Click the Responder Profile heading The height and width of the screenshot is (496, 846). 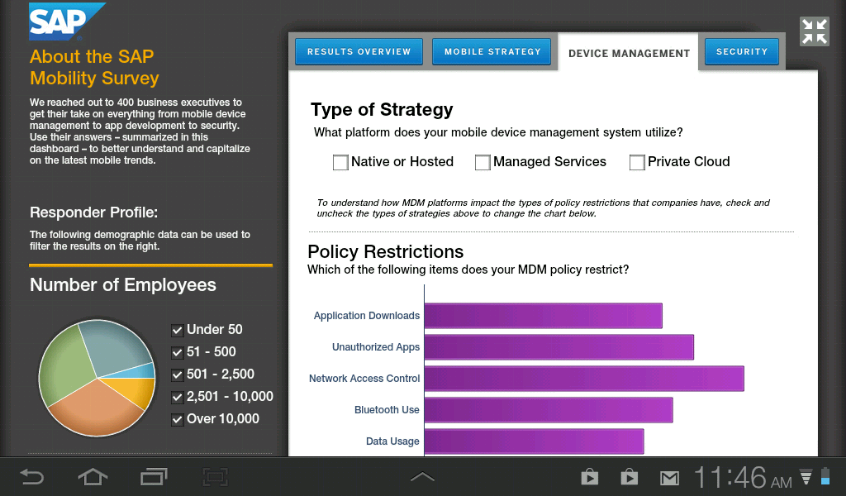tap(94, 212)
